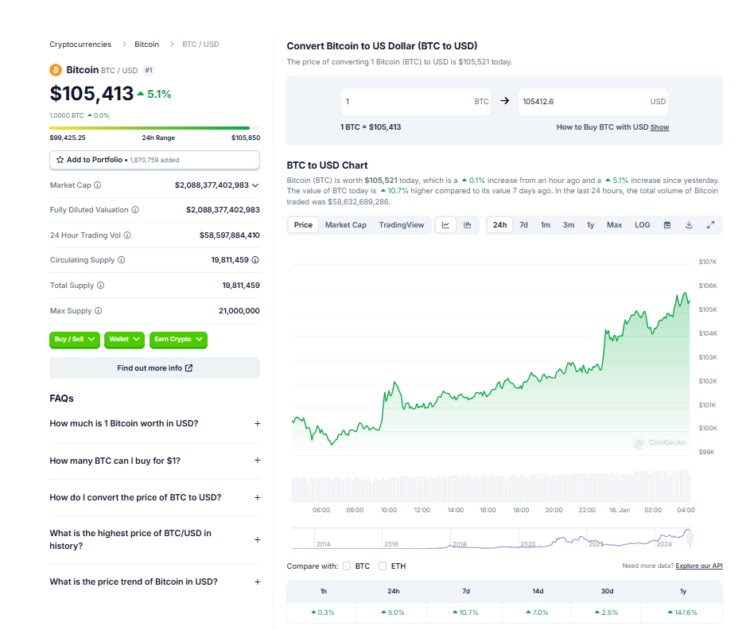Open Earn Crypto dropdown
This screenshot has height=630, width=750.
(x=178, y=340)
